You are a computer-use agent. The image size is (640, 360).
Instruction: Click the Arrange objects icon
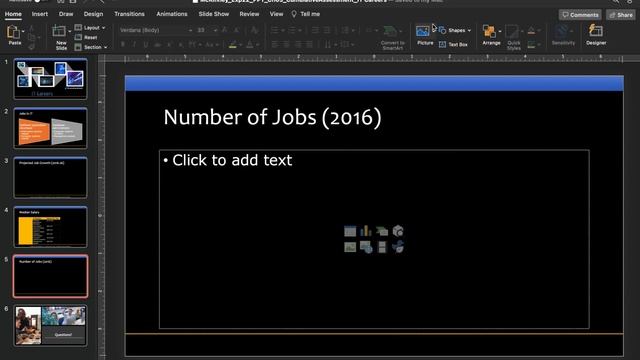point(489,31)
